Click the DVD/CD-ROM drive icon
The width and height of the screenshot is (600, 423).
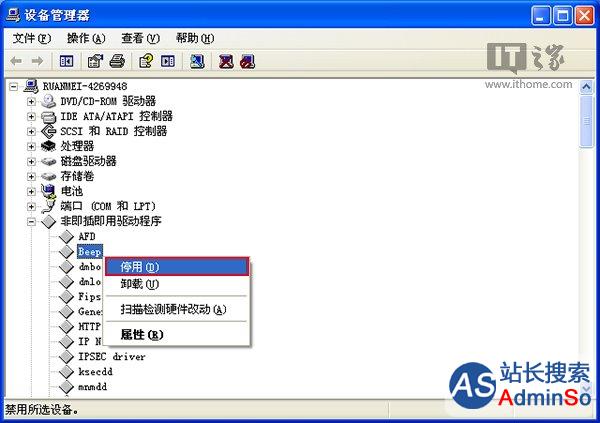click(49, 101)
